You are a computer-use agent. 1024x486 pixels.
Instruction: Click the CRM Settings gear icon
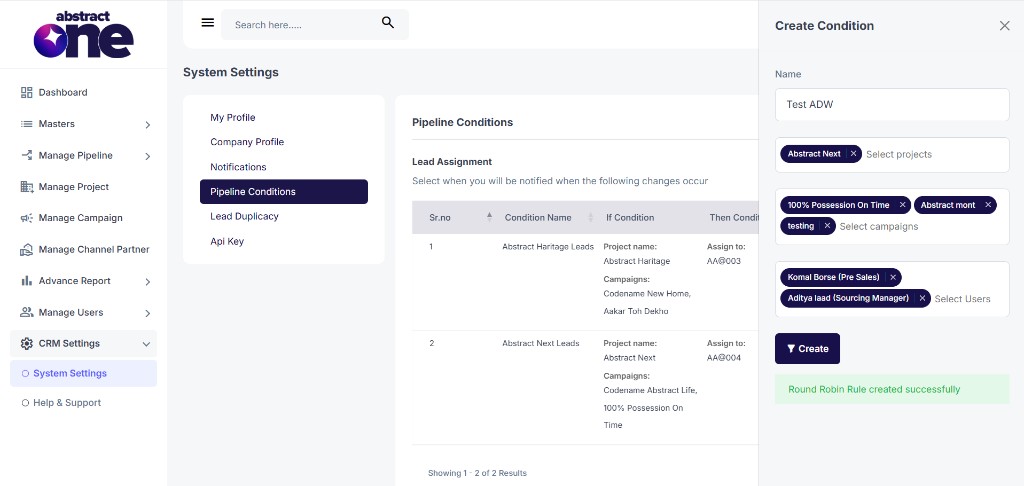coord(27,344)
